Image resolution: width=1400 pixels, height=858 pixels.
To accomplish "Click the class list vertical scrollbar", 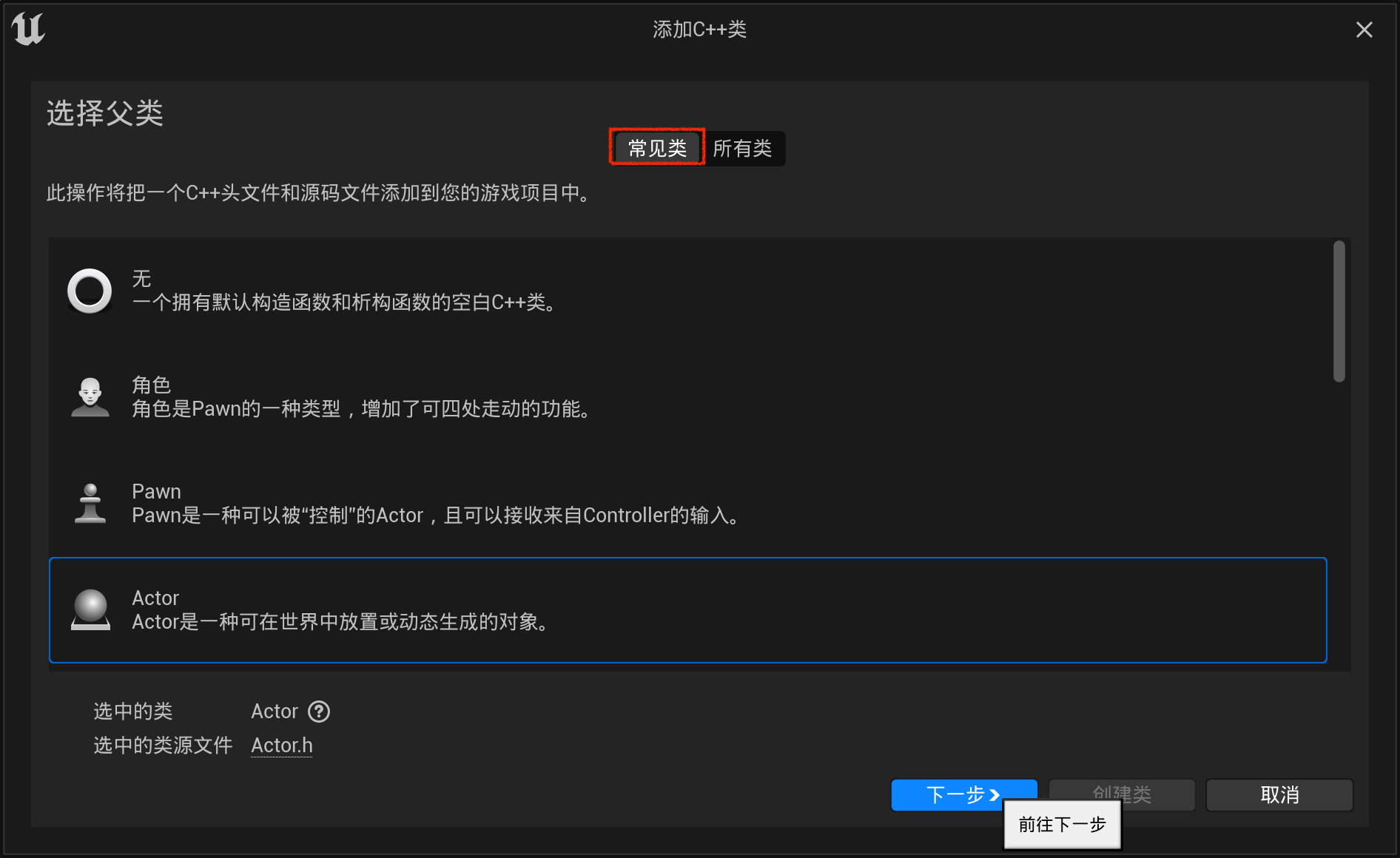I will [1339, 311].
